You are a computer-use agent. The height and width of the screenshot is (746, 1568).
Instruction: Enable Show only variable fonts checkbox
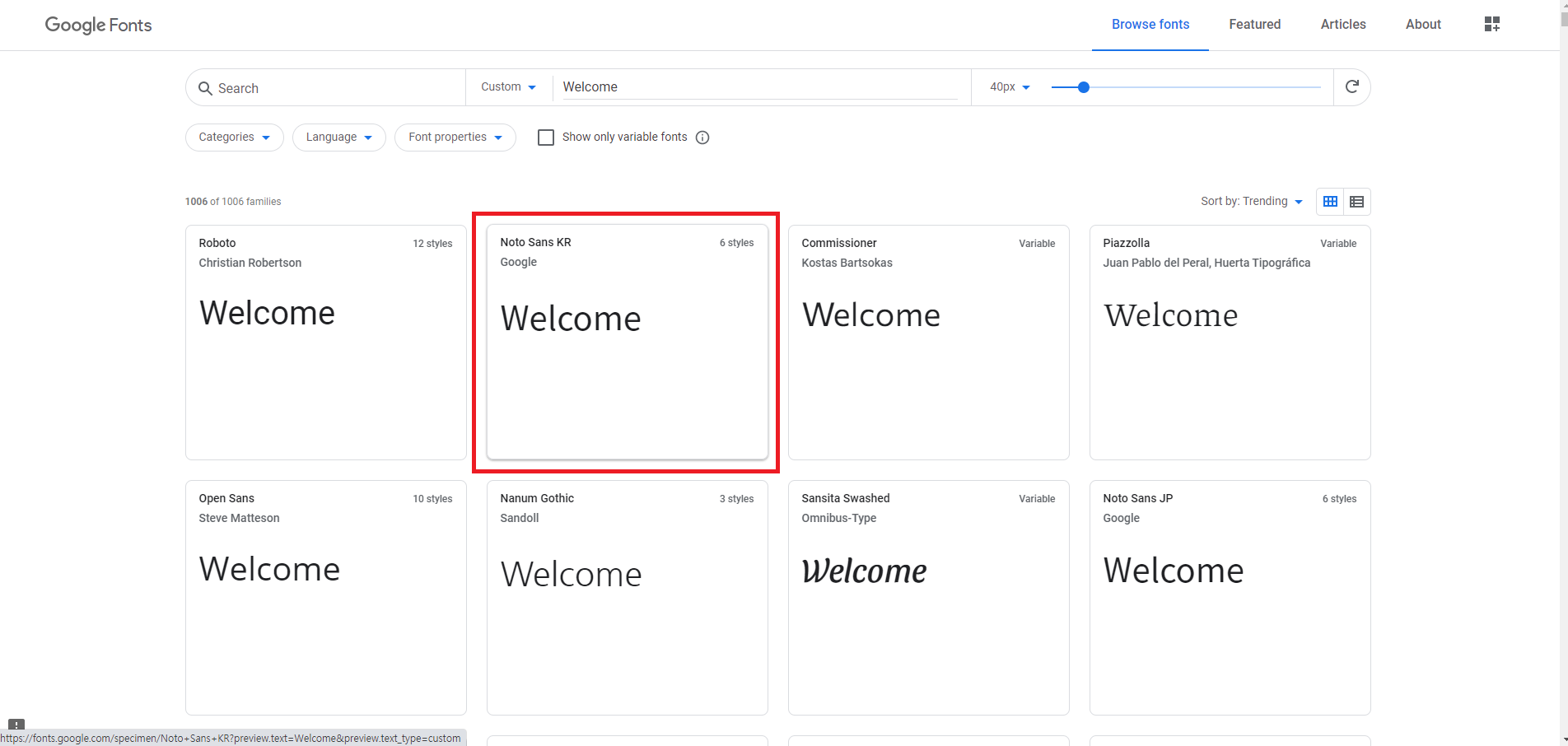point(546,138)
